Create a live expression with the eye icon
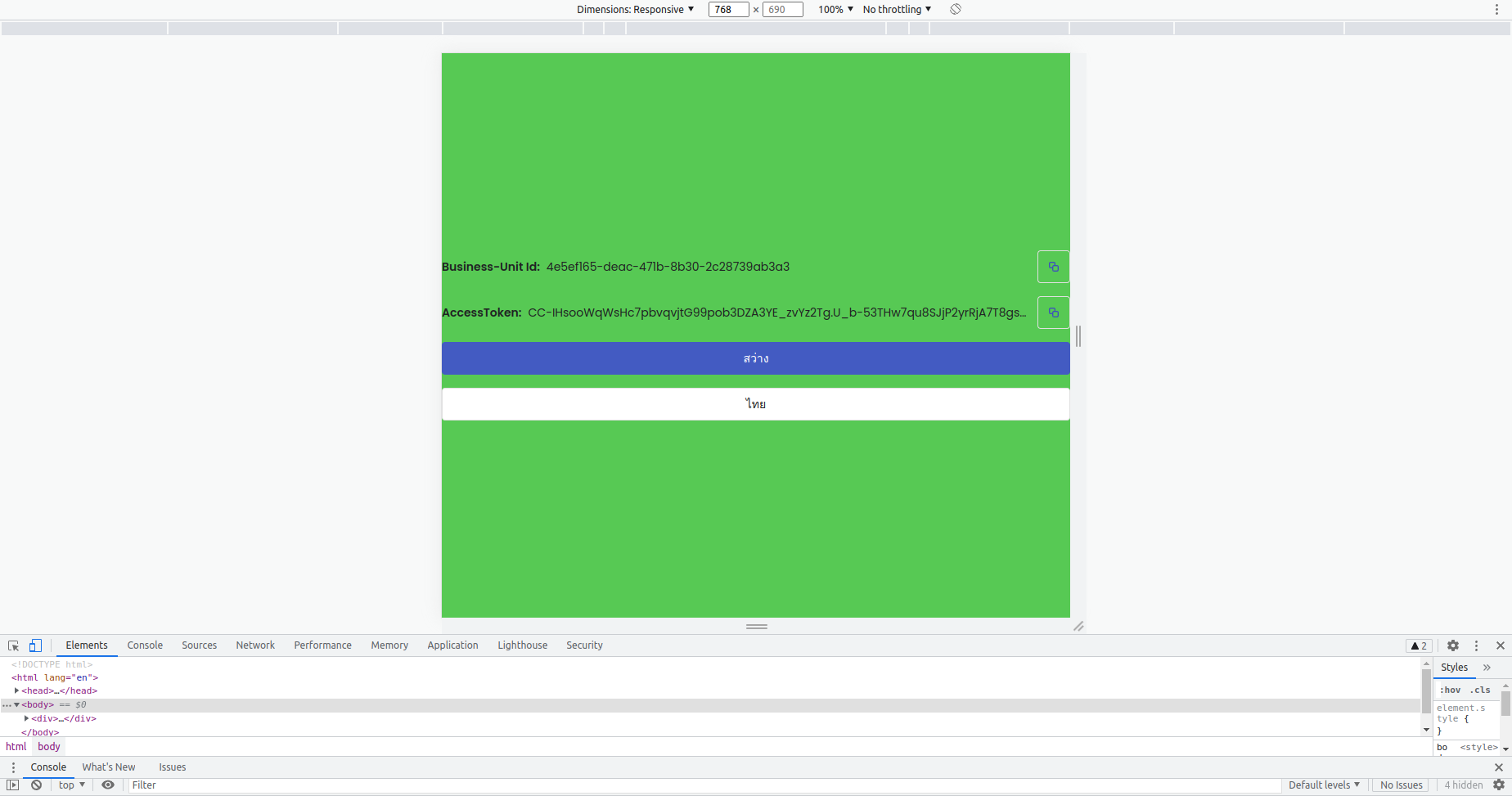 pos(108,785)
